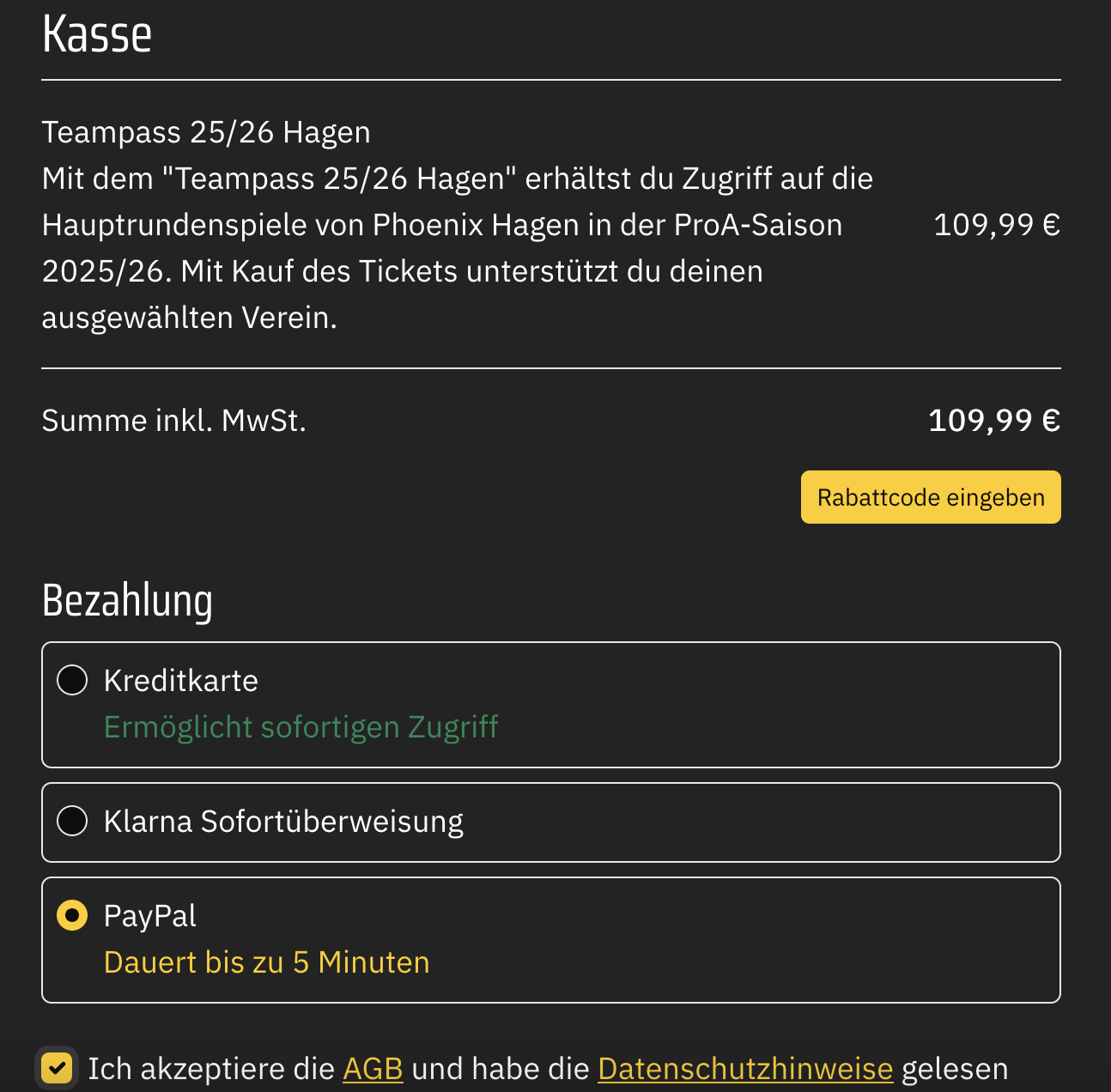Click the 'Ich akzeptiere die' checkbox label text
Screen dimensions: 1111x1092
click(x=210, y=1070)
